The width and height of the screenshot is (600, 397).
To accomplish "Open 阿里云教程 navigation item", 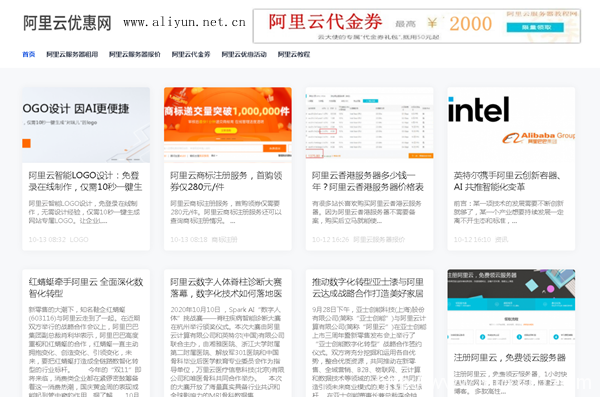I will pos(294,54).
